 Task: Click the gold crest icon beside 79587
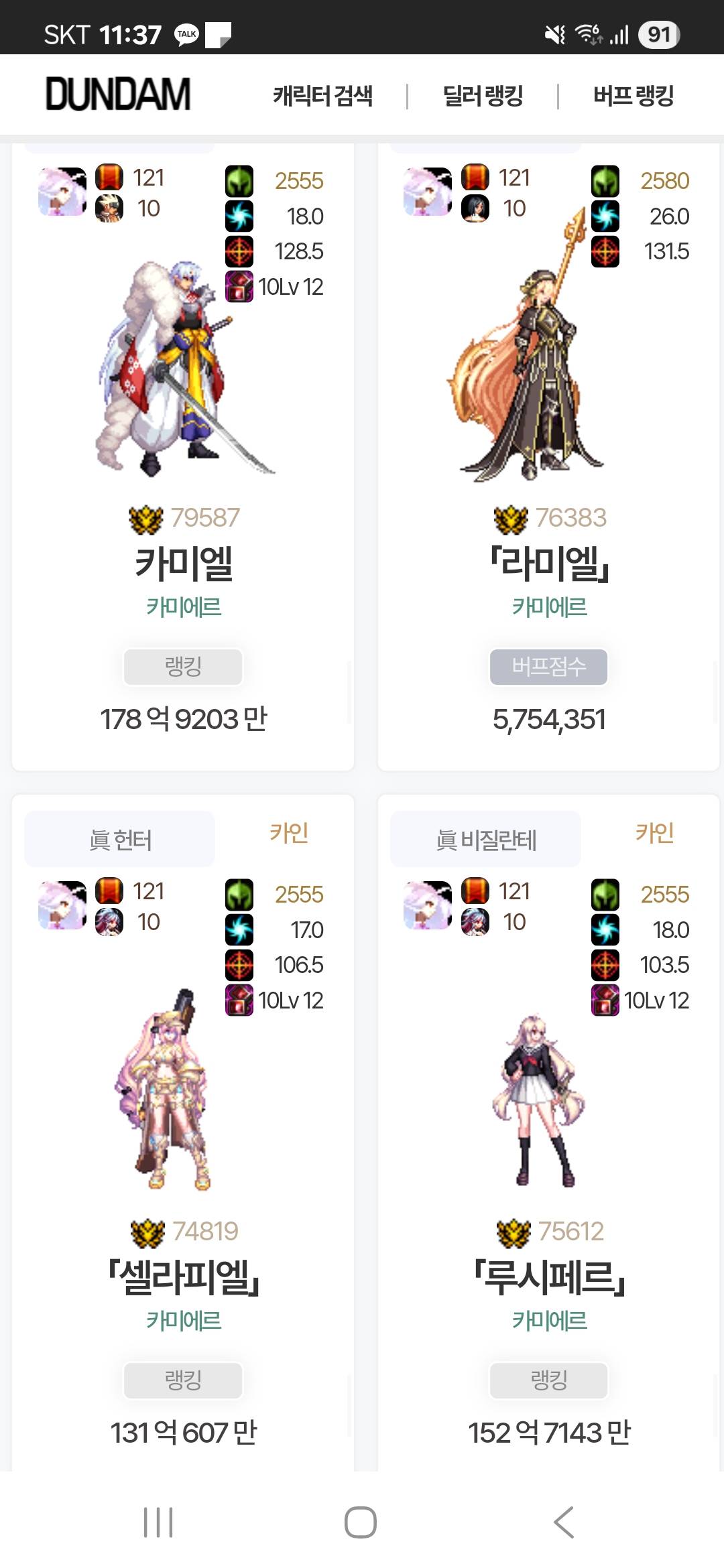[146, 519]
